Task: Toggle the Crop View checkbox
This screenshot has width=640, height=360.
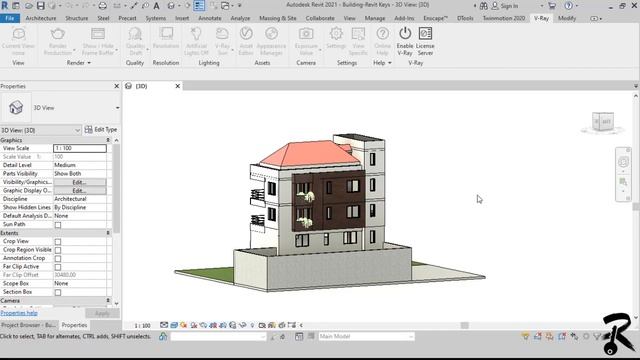Action: 58,242
